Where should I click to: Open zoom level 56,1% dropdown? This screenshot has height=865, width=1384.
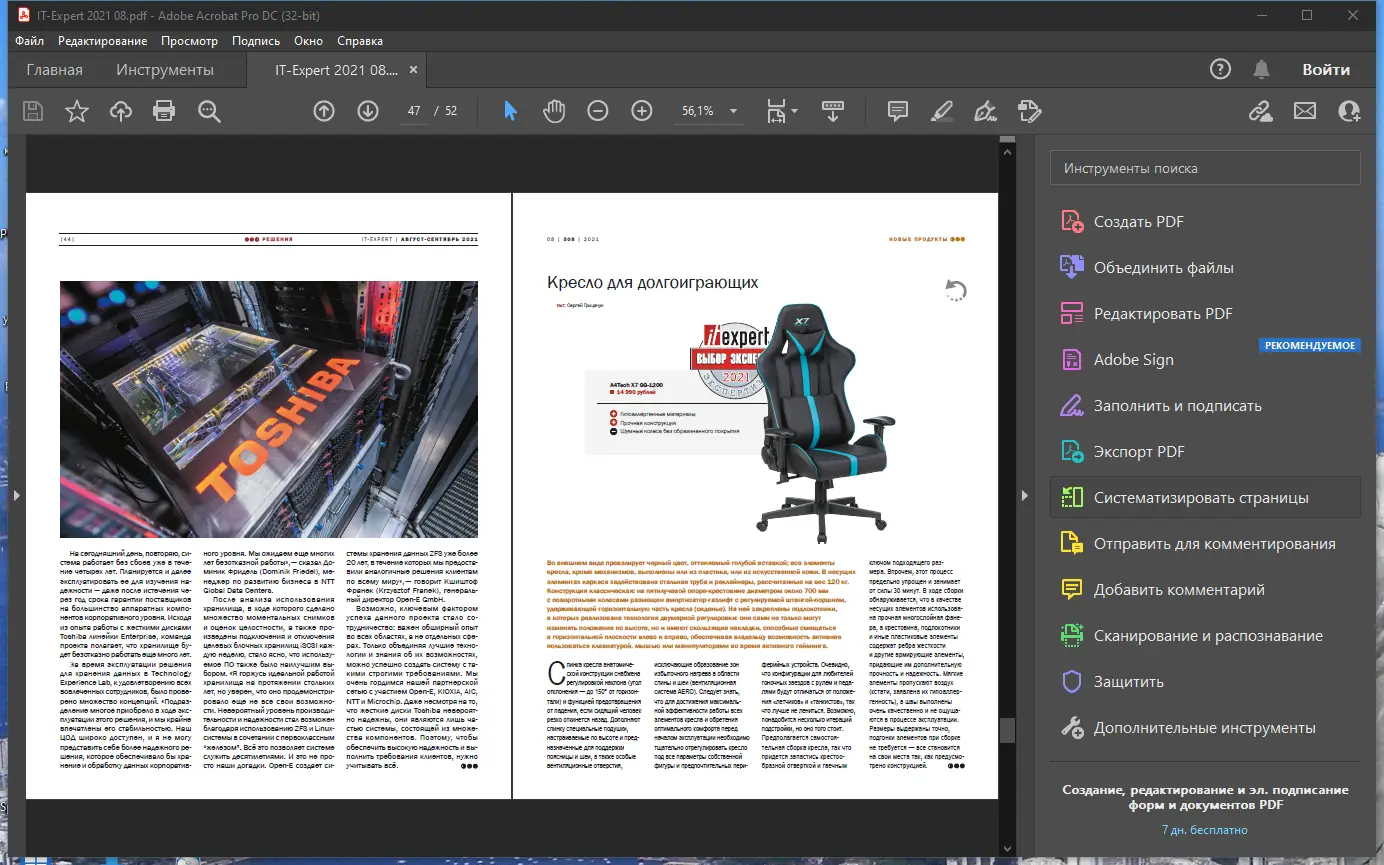coord(734,111)
